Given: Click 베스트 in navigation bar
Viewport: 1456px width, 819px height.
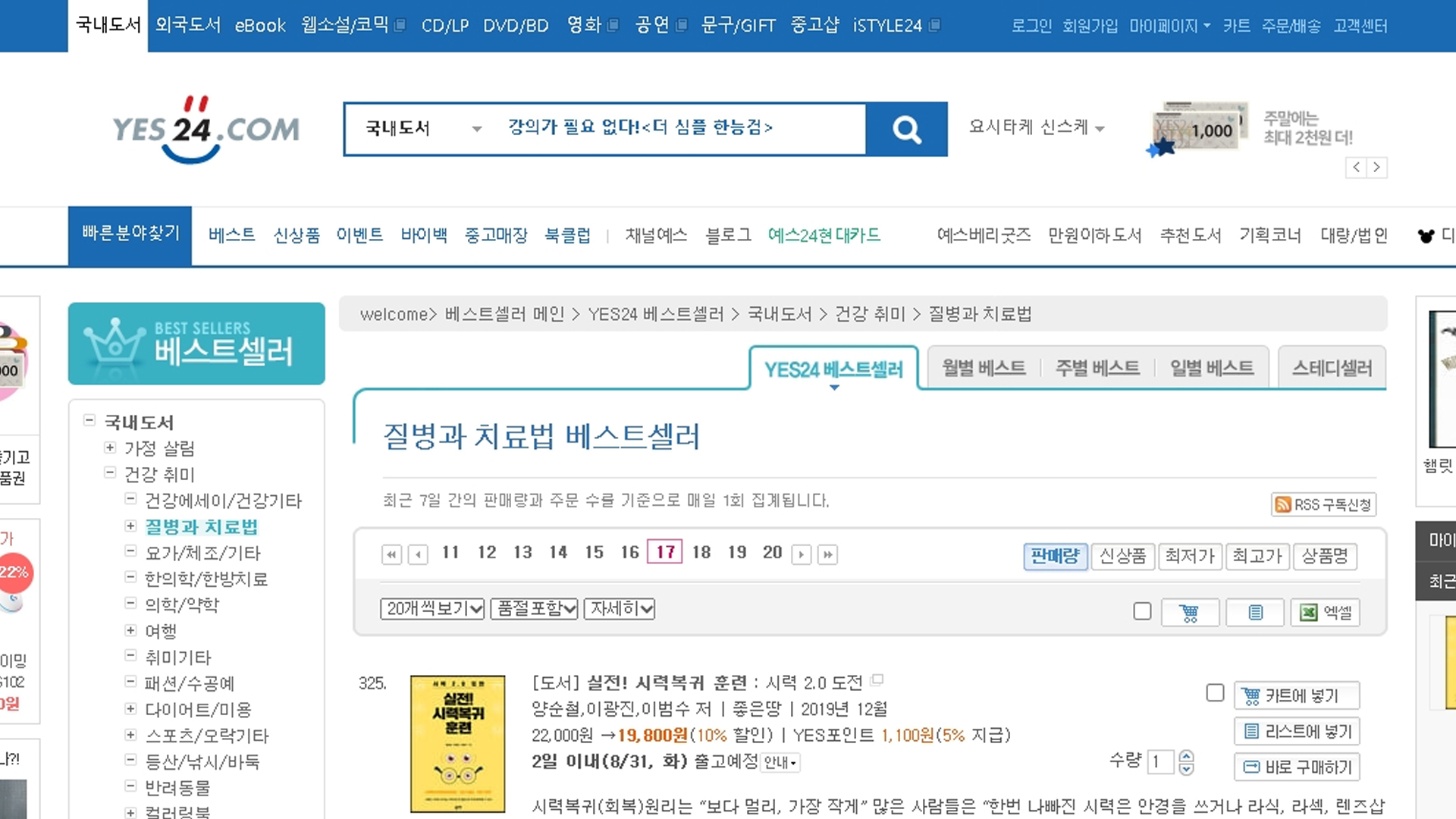Looking at the screenshot, I should click(x=231, y=235).
